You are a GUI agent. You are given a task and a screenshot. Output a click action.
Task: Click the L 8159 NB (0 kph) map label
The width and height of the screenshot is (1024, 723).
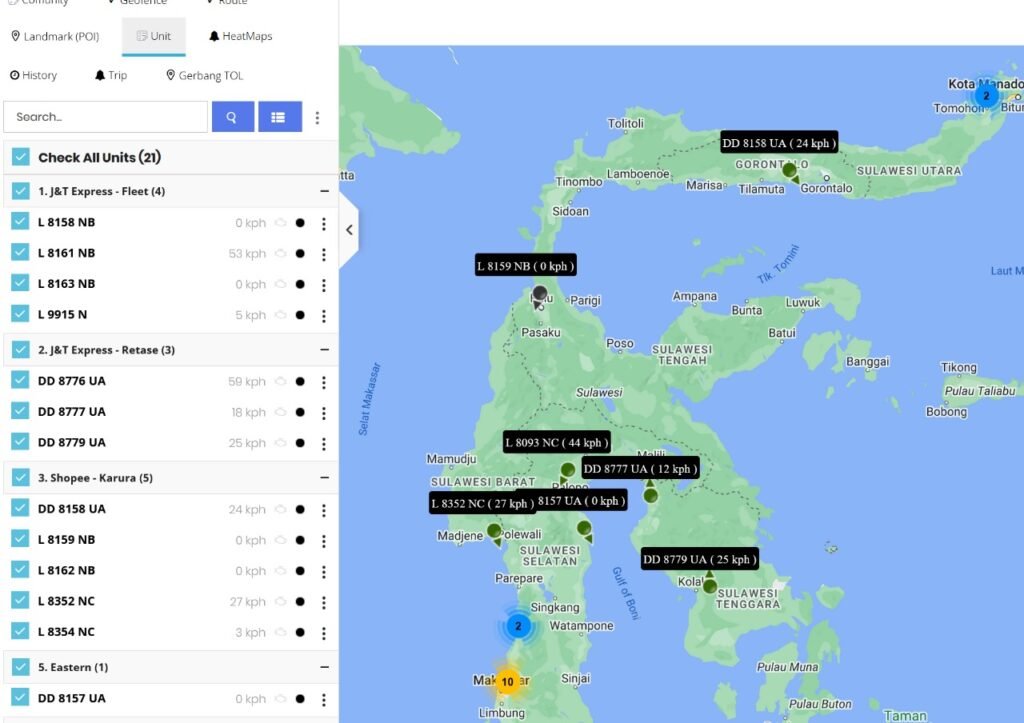526,266
